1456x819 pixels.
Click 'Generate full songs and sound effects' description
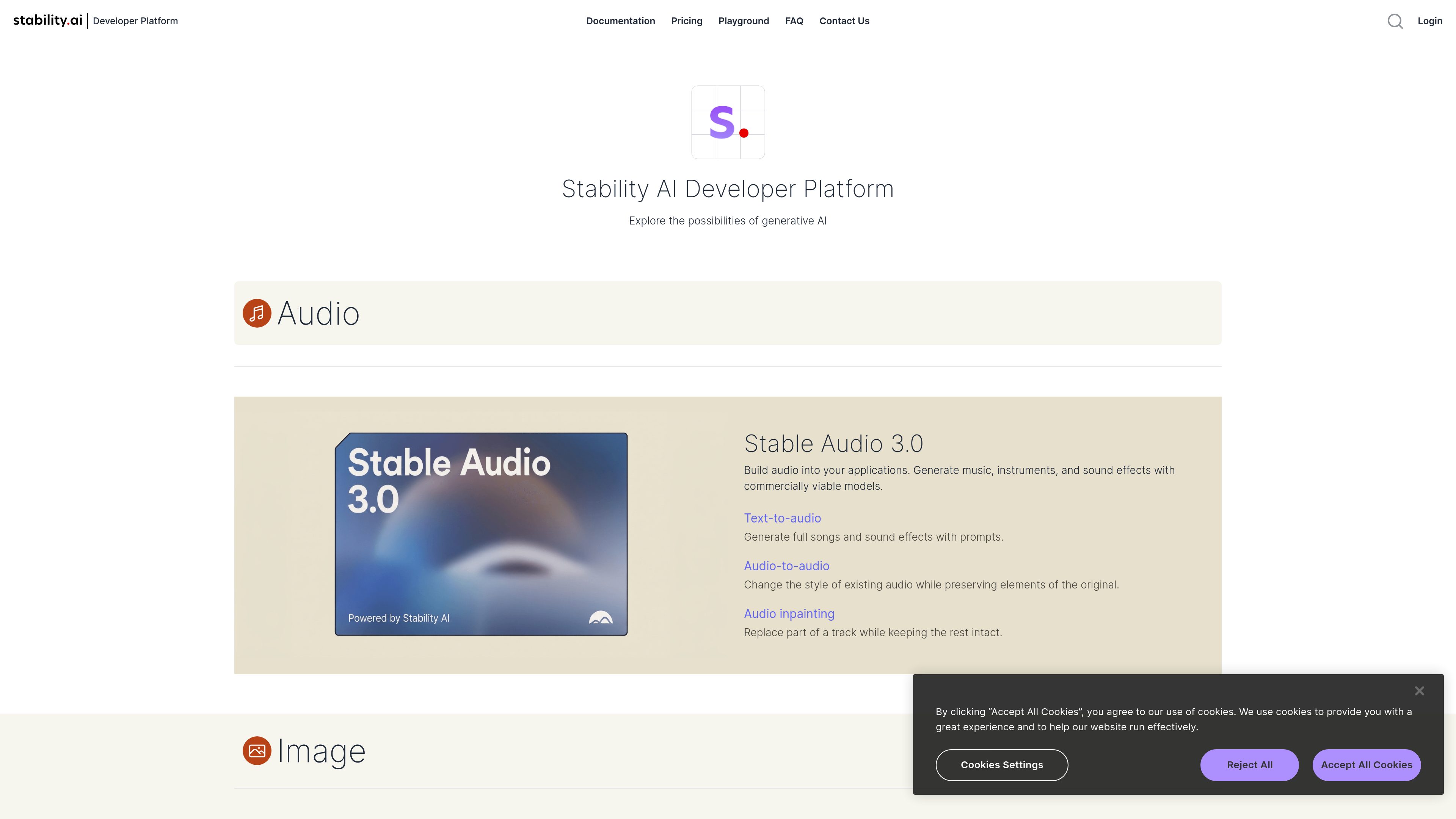pos(873,537)
